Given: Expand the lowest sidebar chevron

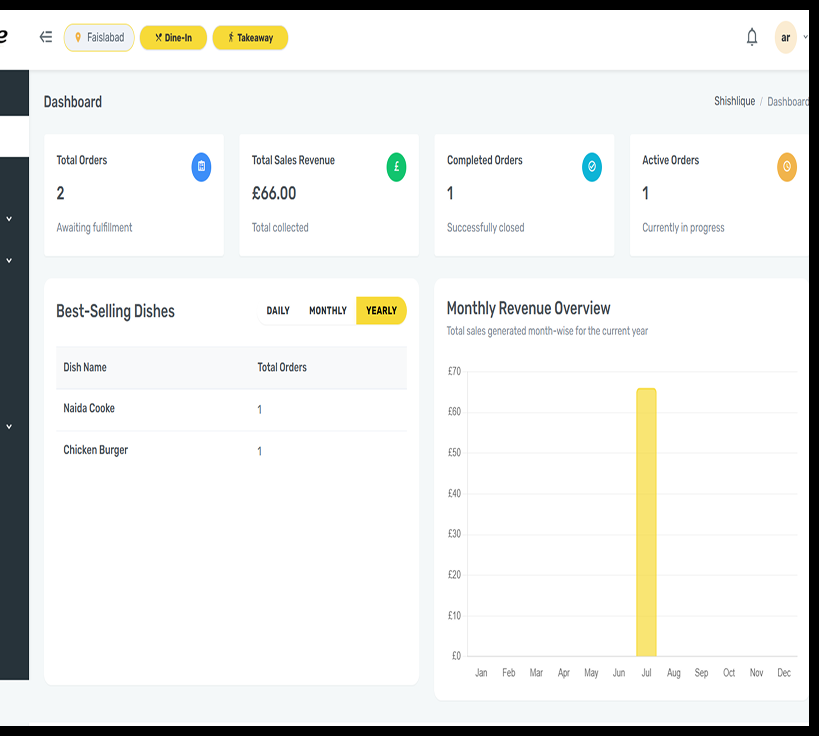Looking at the screenshot, I should (9, 426).
